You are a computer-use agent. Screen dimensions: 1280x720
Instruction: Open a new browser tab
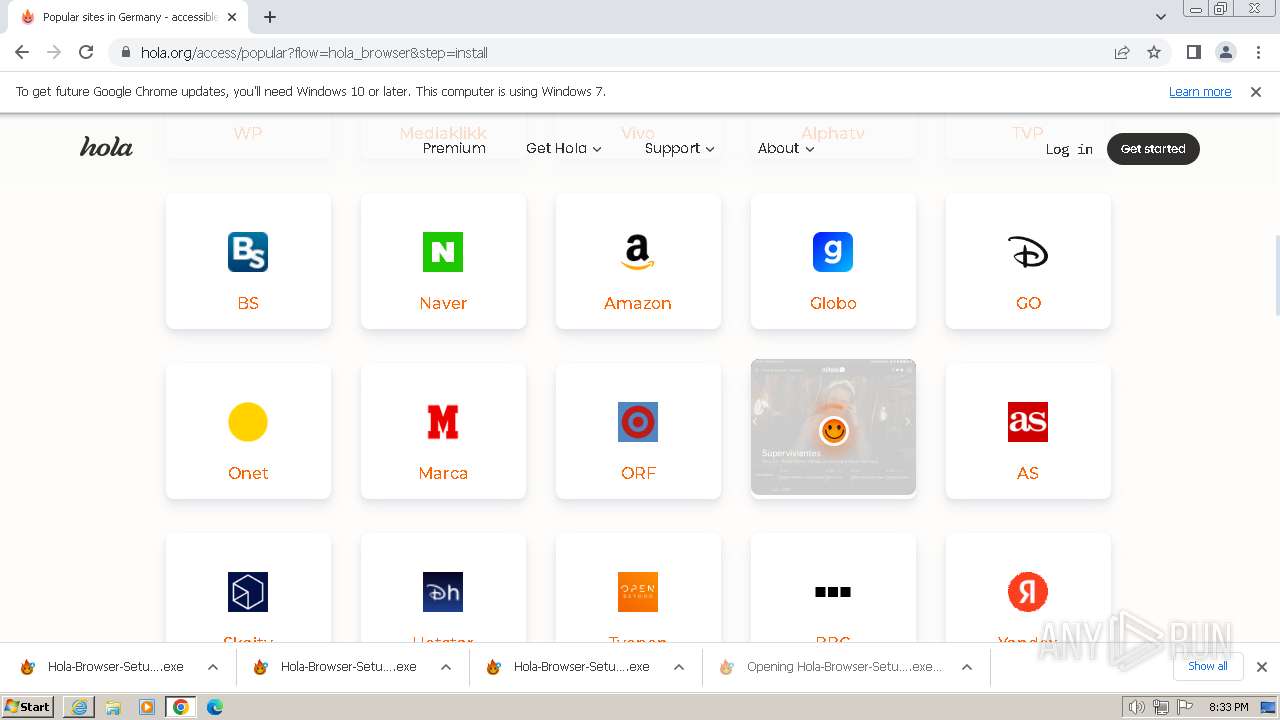pyautogui.click(x=270, y=17)
